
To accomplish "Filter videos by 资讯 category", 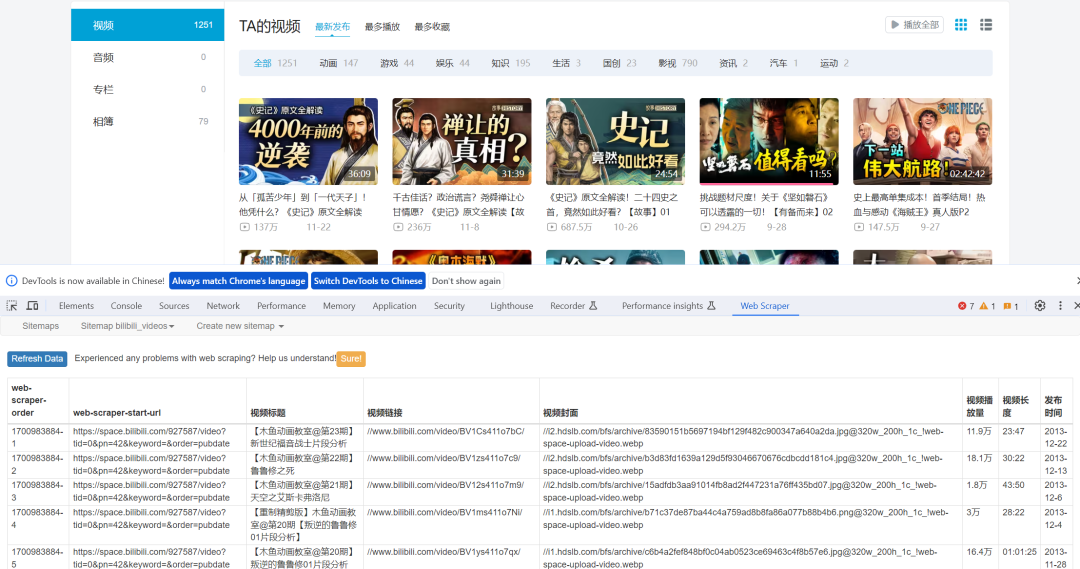I will (x=733, y=63).
